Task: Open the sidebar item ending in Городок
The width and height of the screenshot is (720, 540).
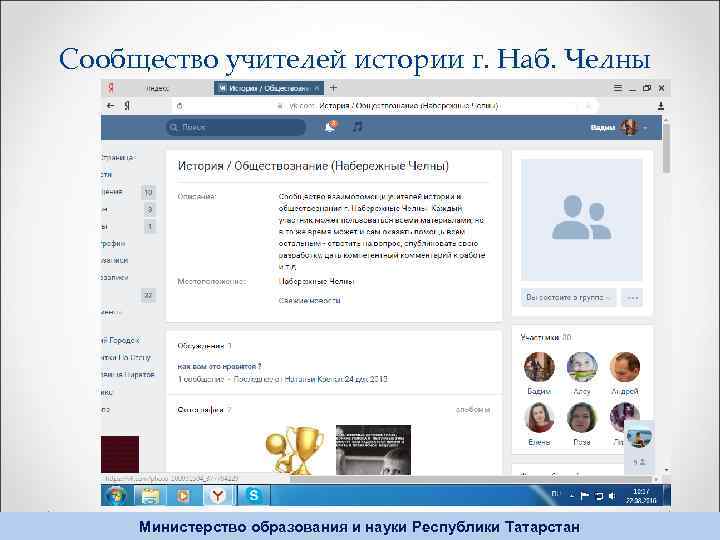Action: click(x=120, y=340)
